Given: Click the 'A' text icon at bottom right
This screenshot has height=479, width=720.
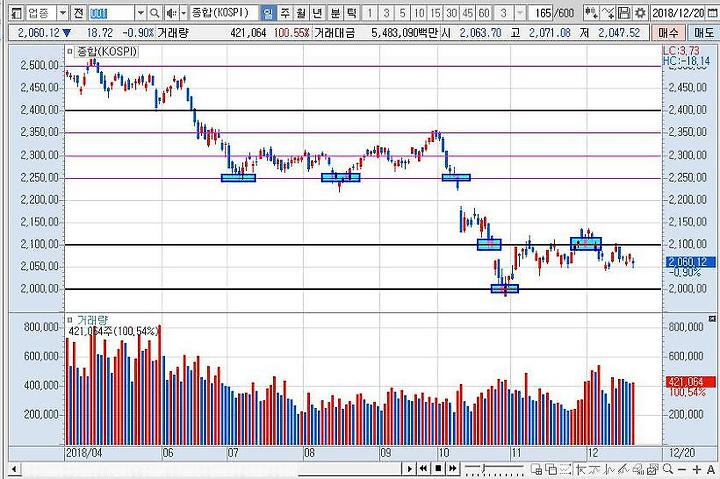Looking at the screenshot, I should pyautogui.click(x=711, y=469).
